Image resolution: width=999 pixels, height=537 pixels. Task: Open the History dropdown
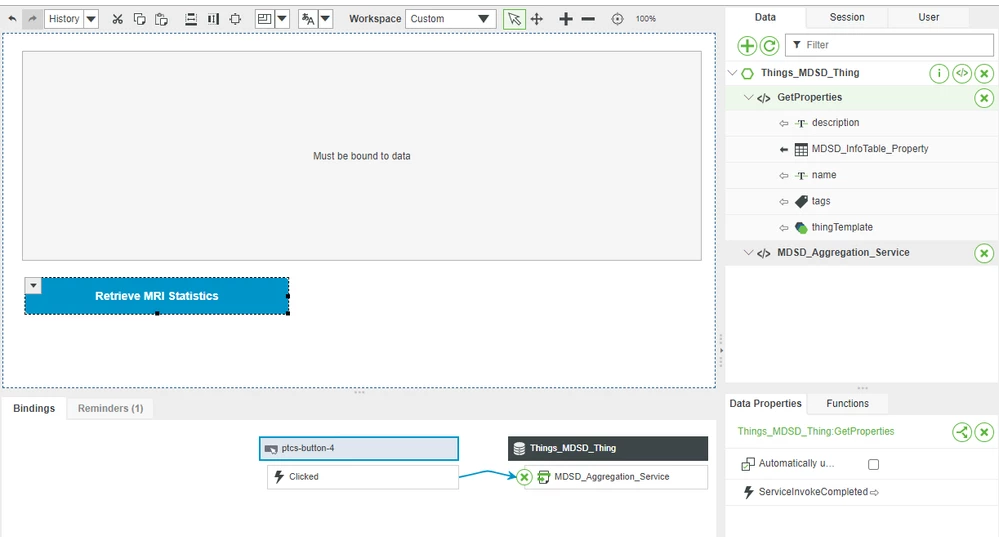pyautogui.click(x=91, y=18)
